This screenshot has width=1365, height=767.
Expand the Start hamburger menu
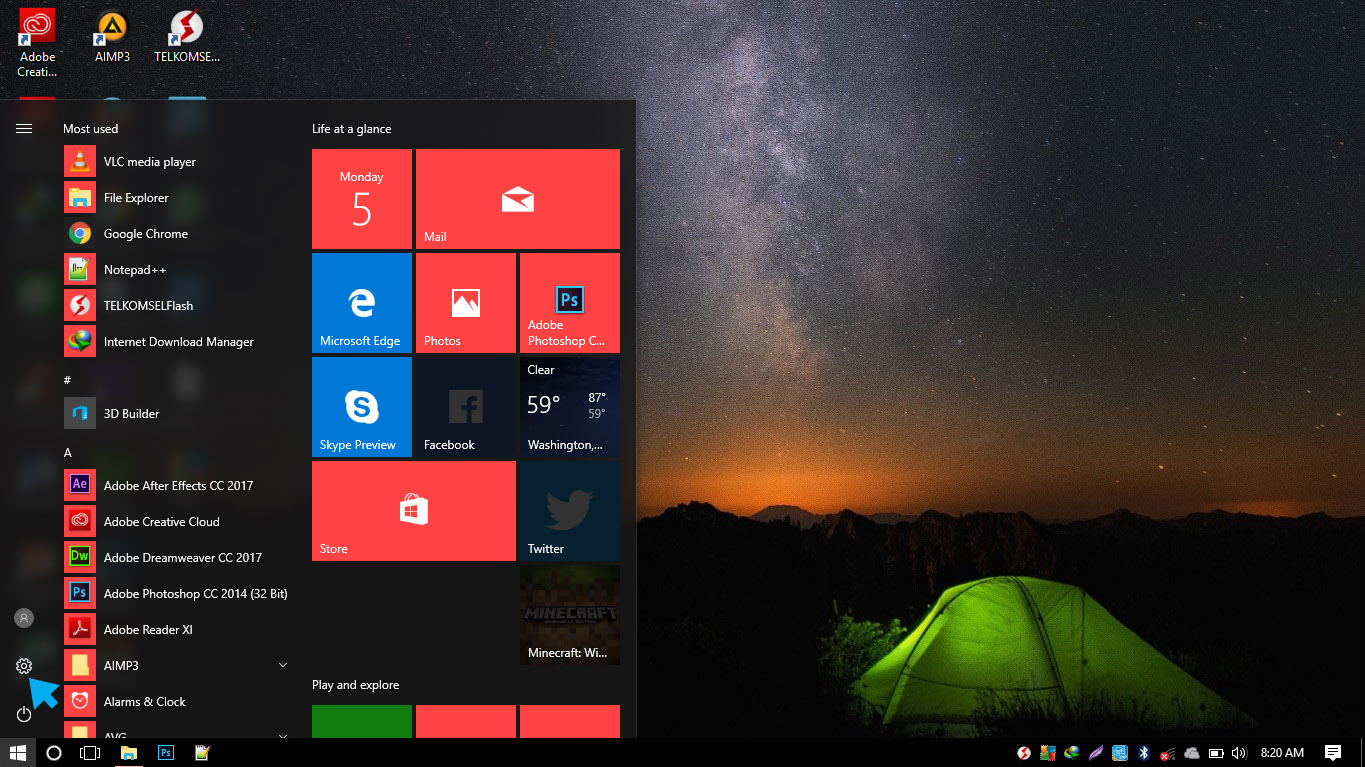click(x=24, y=129)
